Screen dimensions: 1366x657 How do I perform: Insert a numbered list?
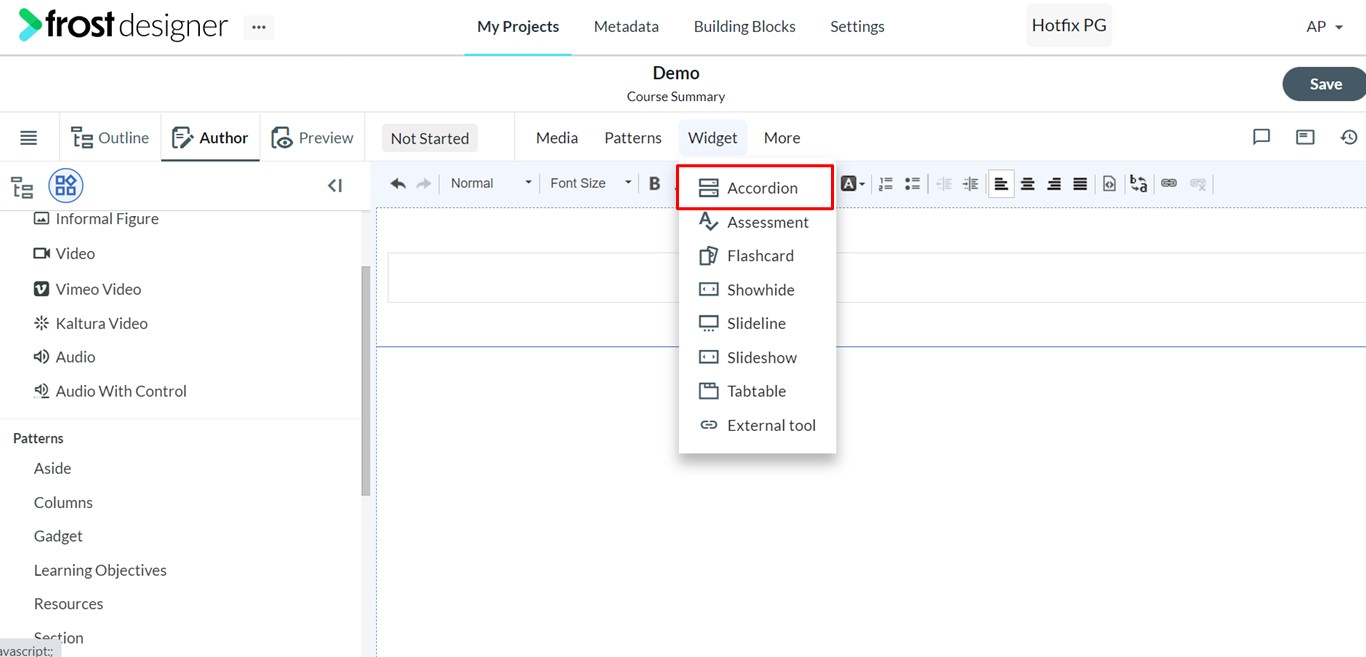click(x=885, y=183)
